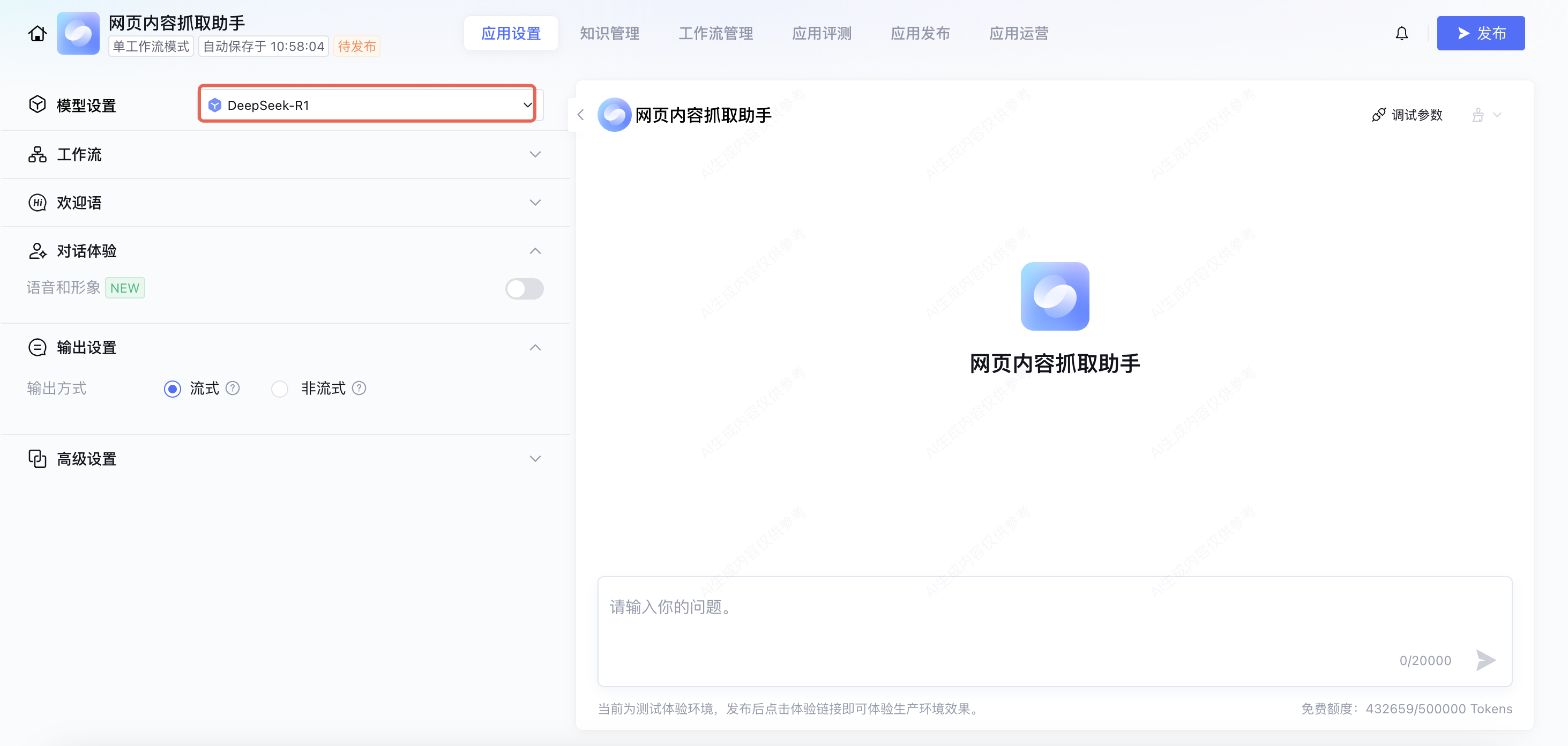Click help icon next to 流式

point(233,388)
